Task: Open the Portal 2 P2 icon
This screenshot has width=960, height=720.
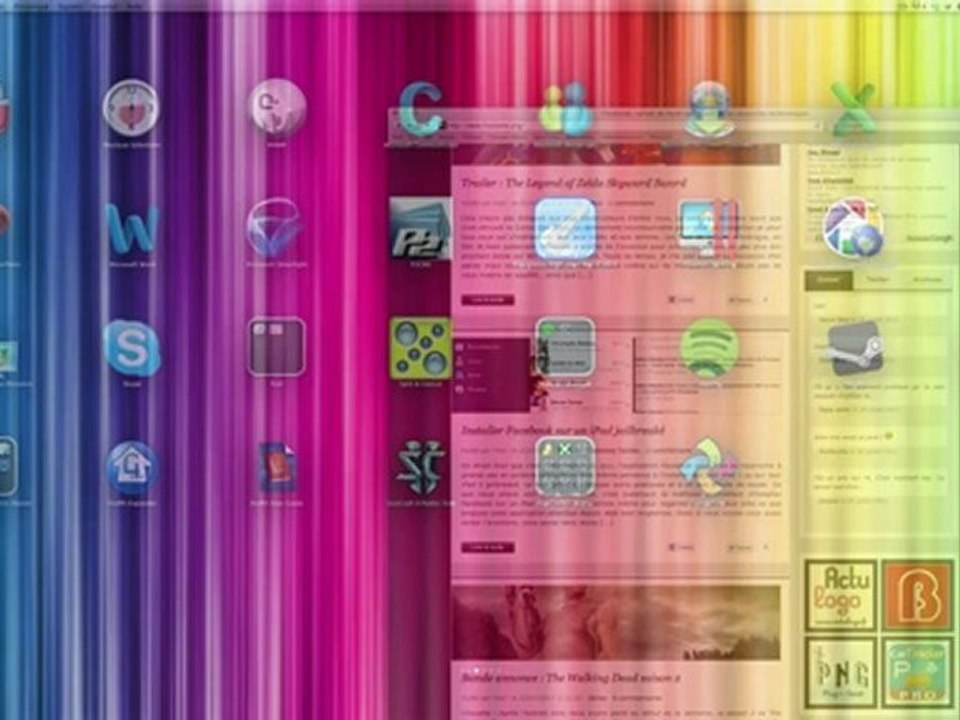Action: tap(421, 228)
